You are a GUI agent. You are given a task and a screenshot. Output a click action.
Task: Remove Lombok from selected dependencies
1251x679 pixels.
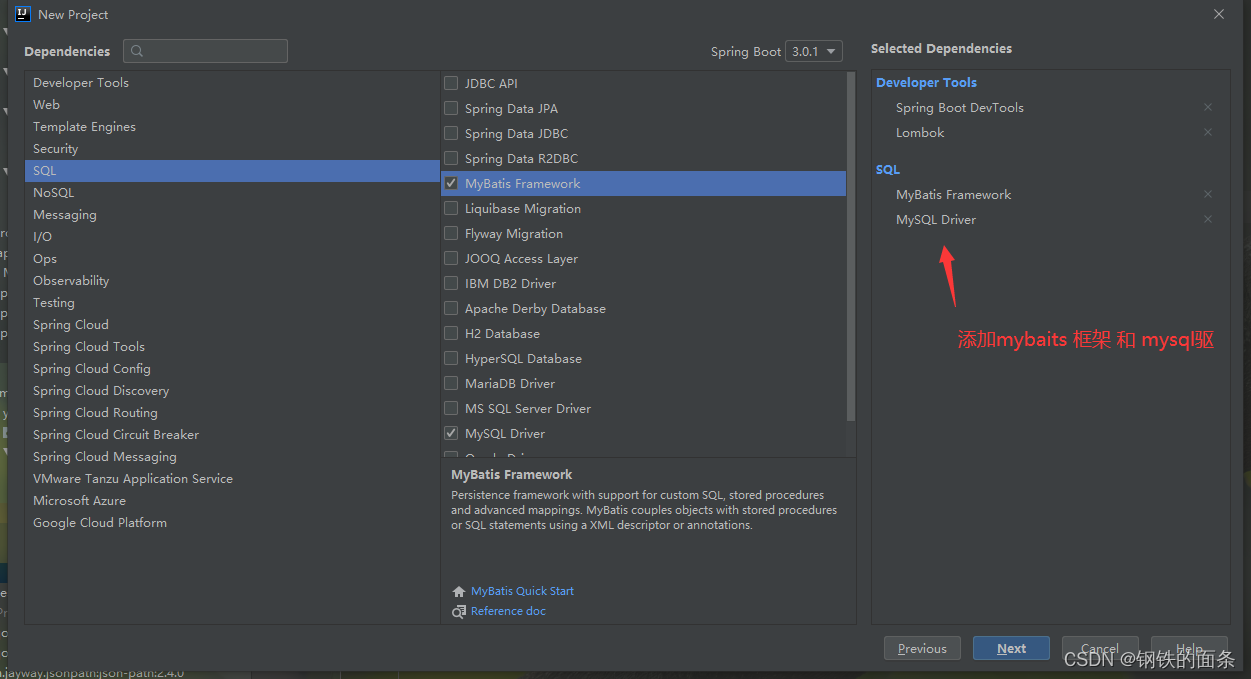pos(1208,133)
